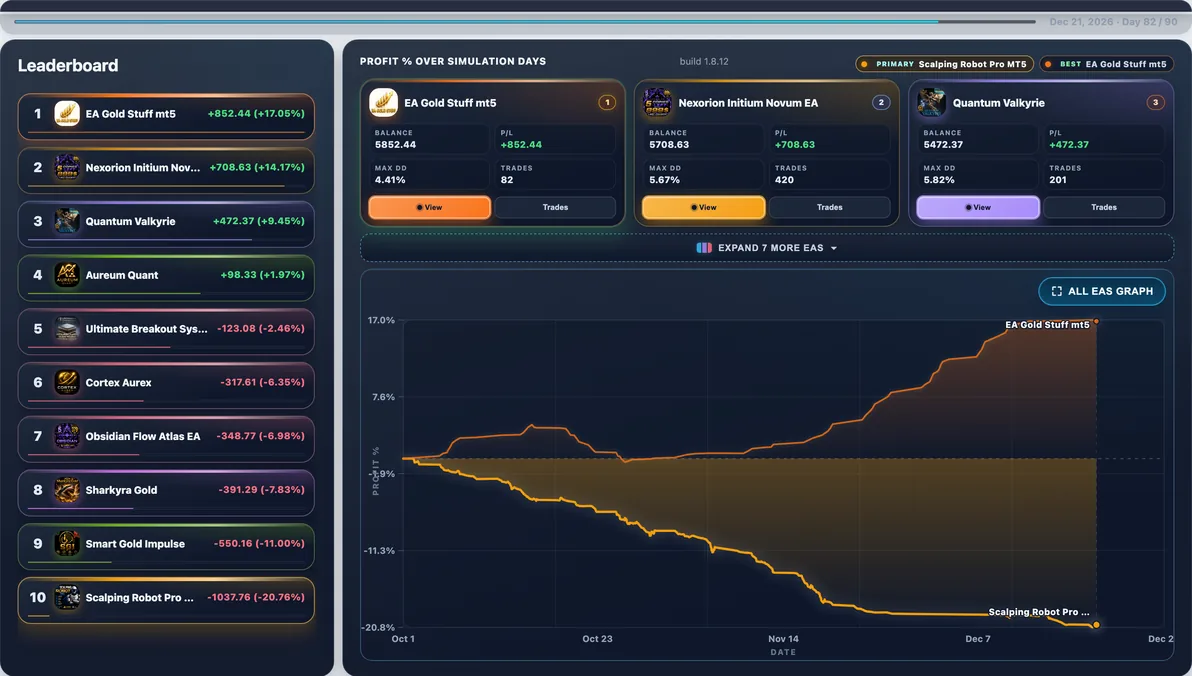The width and height of the screenshot is (1192, 676).
Task: Select EA Gold Stuff mt5 leaderboard row
Action: [x=166, y=116]
